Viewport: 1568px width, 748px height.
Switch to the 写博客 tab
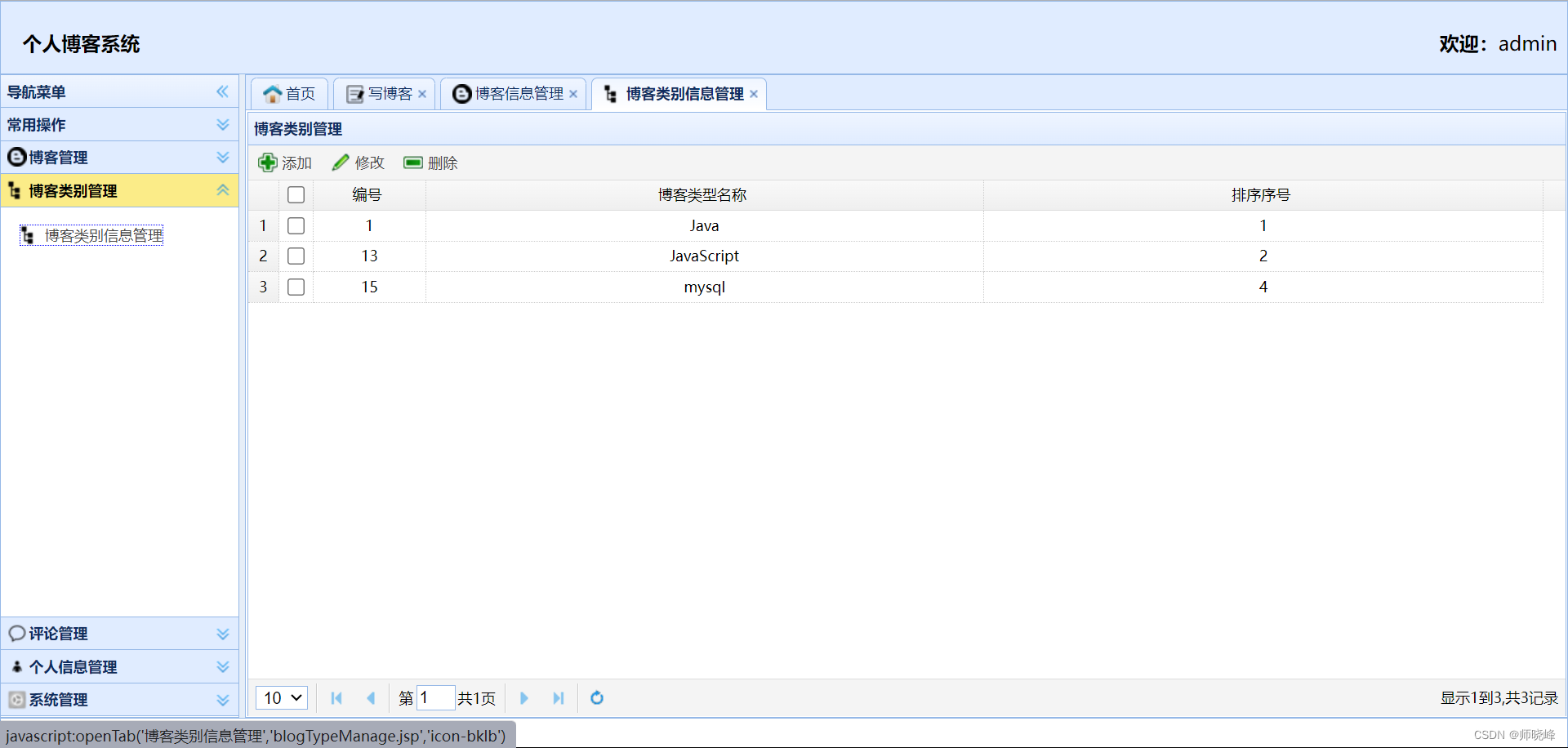pos(384,94)
